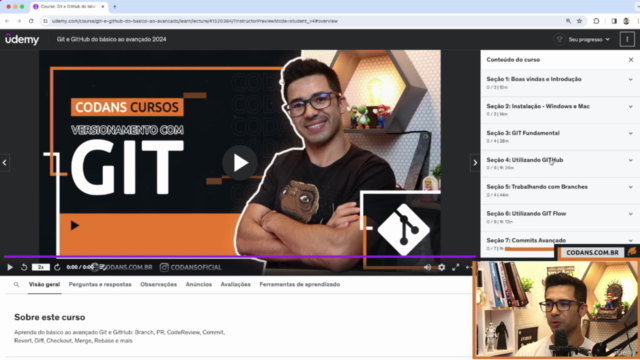Viewport: 640px width, 360px height.
Task: Switch to the Visão geral tab
Action: tap(44, 284)
